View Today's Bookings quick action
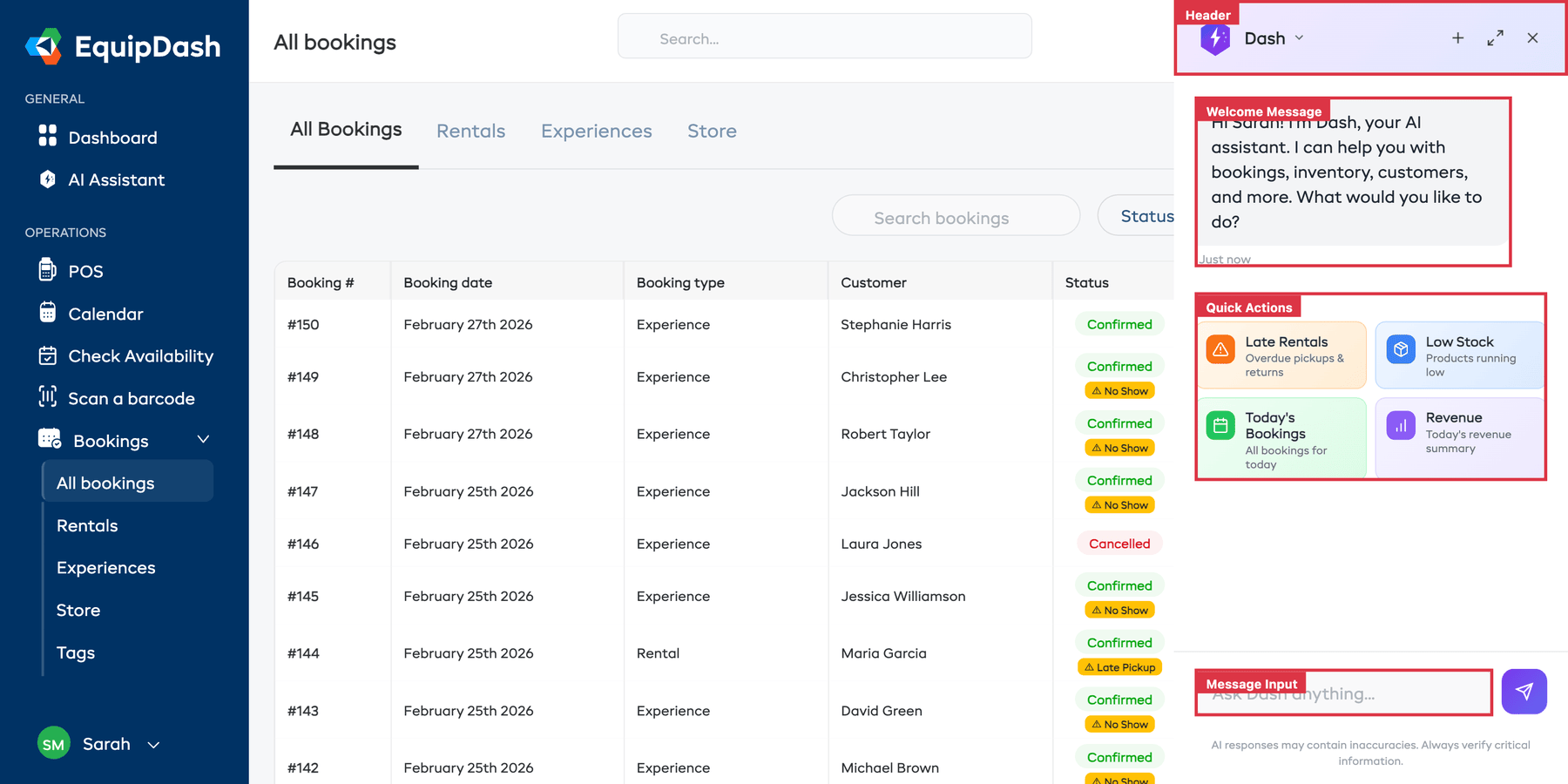This screenshot has height=784, width=1568. point(1281,436)
